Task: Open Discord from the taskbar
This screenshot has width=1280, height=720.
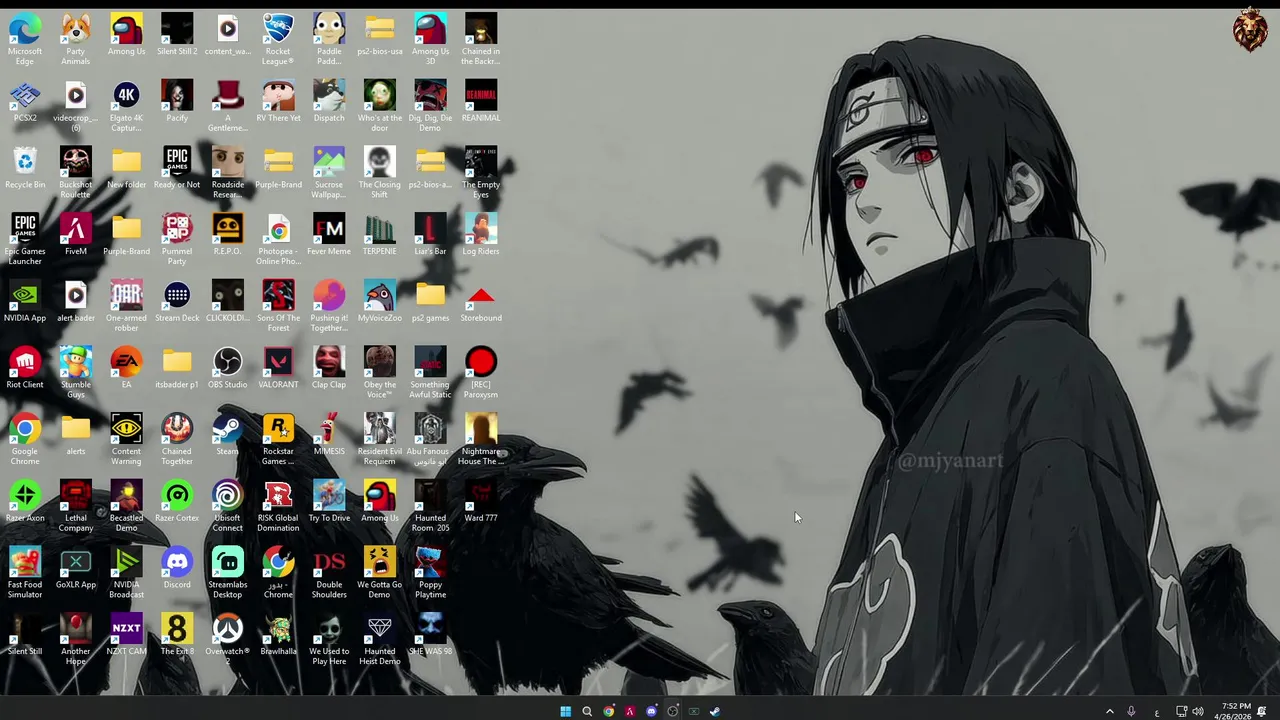Action: click(x=651, y=711)
